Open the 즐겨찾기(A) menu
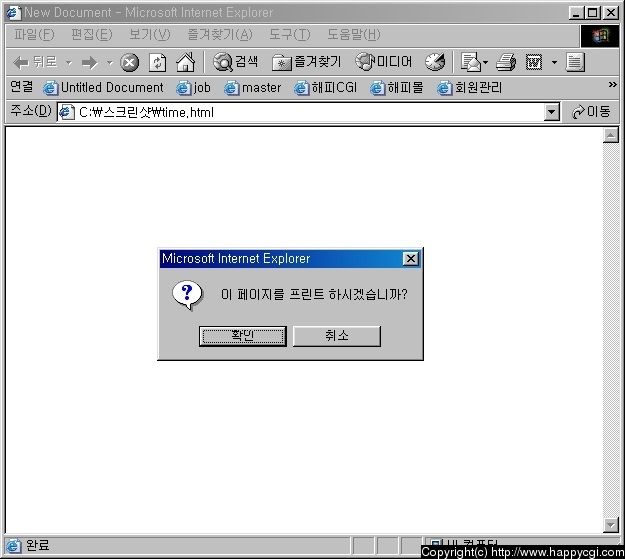This screenshot has width=625, height=559. tap(220, 35)
